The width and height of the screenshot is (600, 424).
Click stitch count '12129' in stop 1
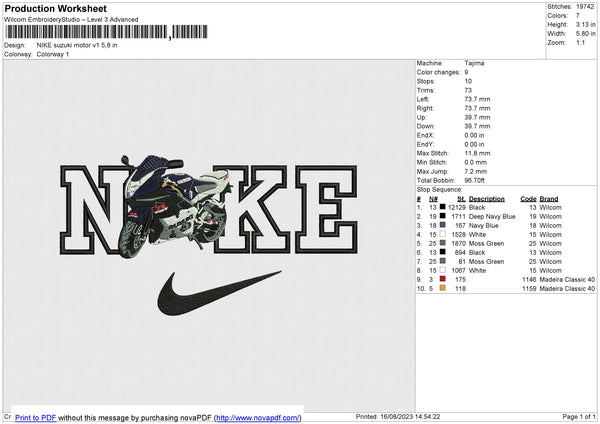(x=457, y=207)
